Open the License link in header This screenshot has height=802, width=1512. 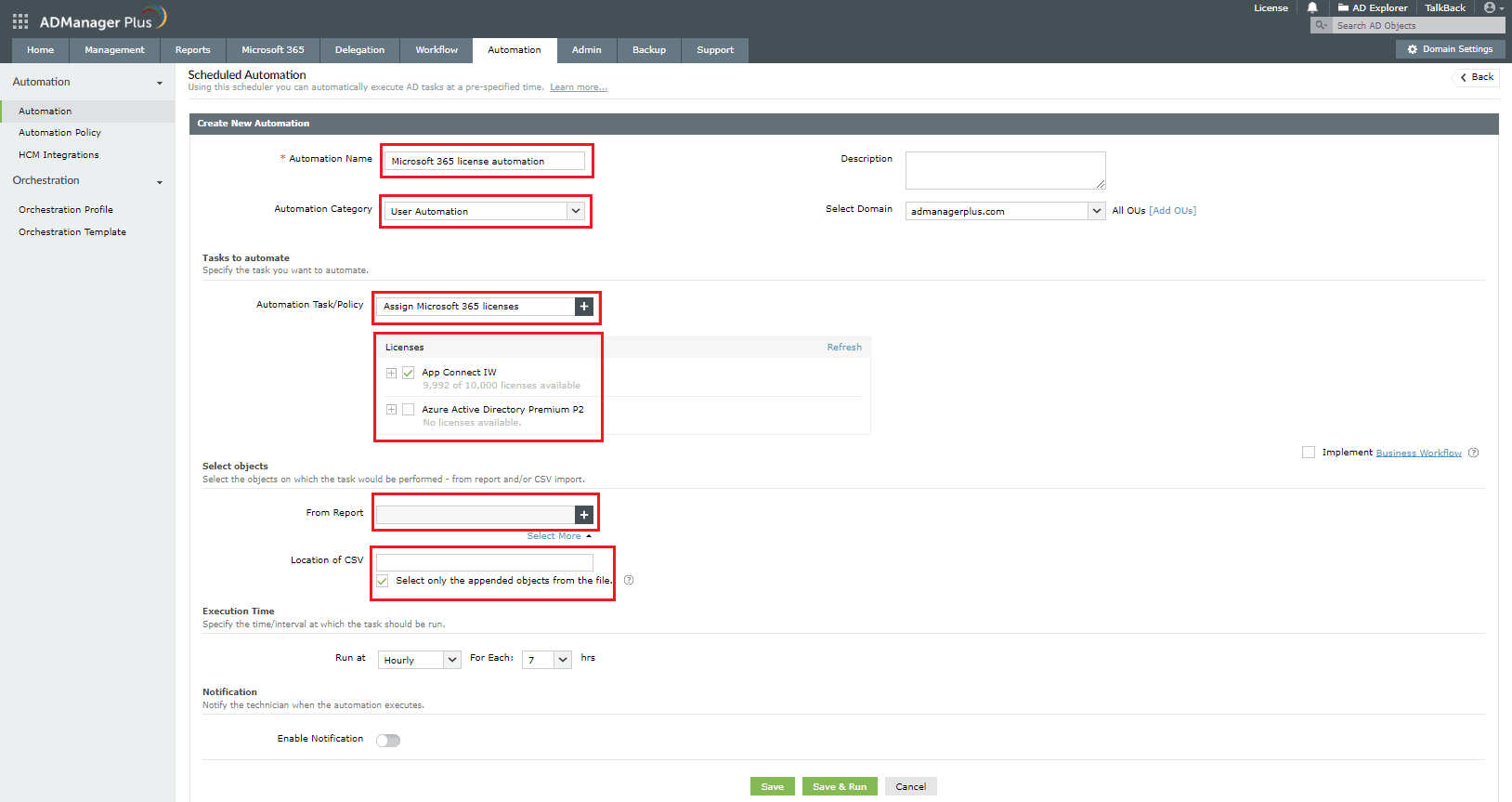pos(1271,8)
